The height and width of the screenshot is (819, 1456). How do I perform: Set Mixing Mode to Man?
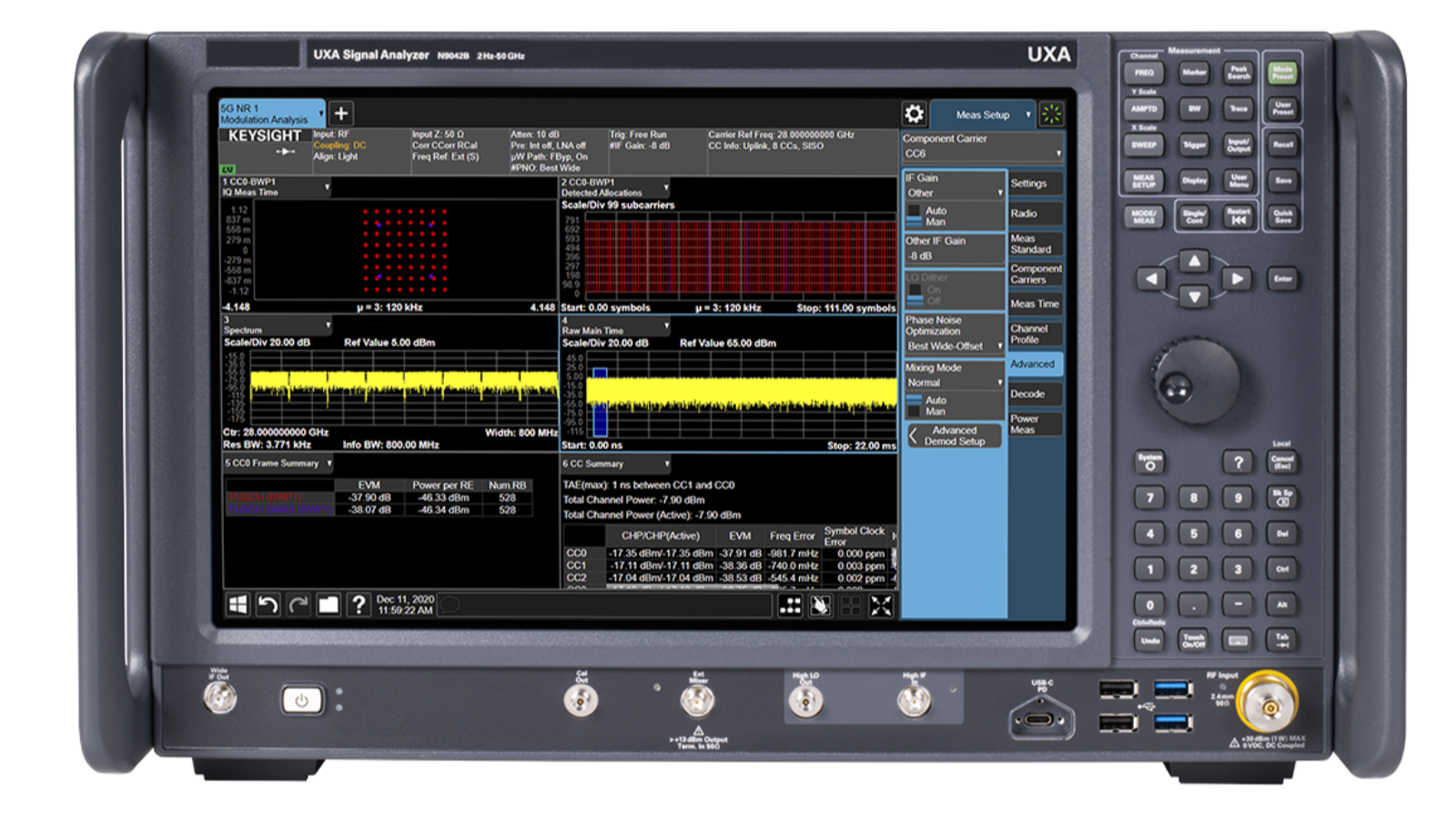tap(929, 411)
